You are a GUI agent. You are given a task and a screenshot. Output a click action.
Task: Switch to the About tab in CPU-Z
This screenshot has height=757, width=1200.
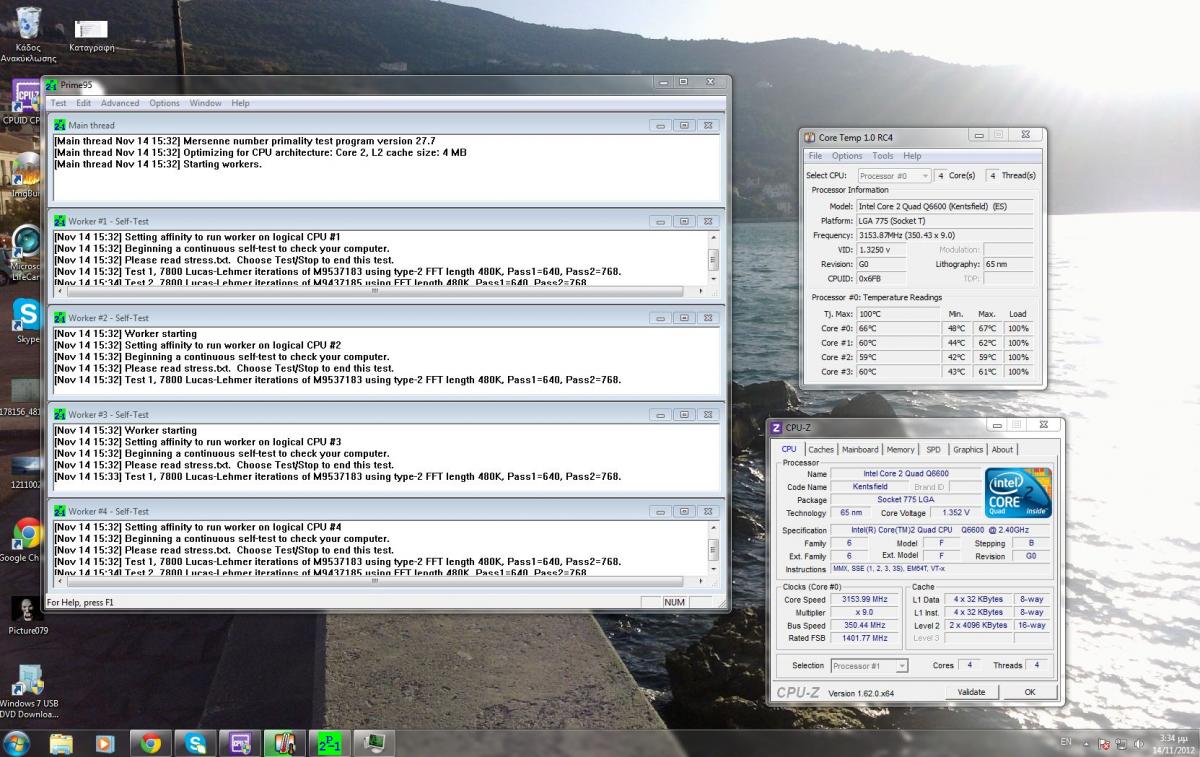[1002, 450]
